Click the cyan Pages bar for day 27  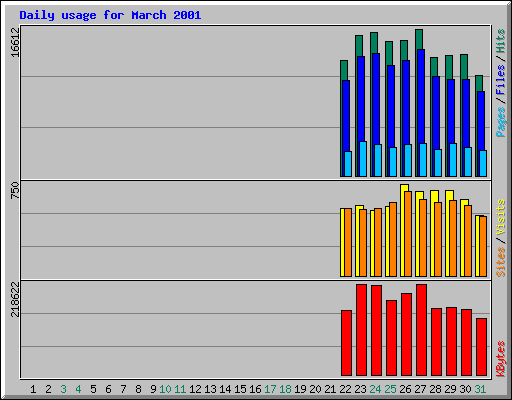pyautogui.click(x=423, y=160)
